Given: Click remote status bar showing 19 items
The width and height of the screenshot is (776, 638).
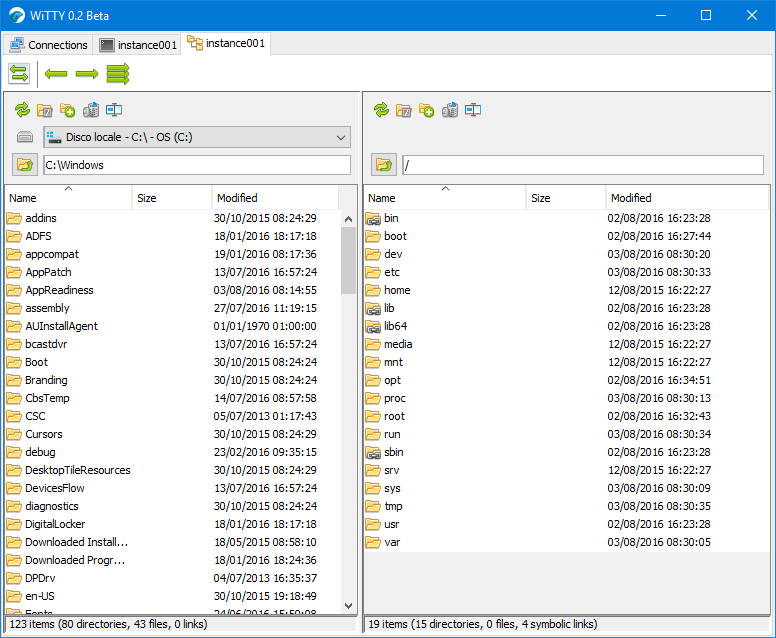Looking at the screenshot, I should 567,624.
